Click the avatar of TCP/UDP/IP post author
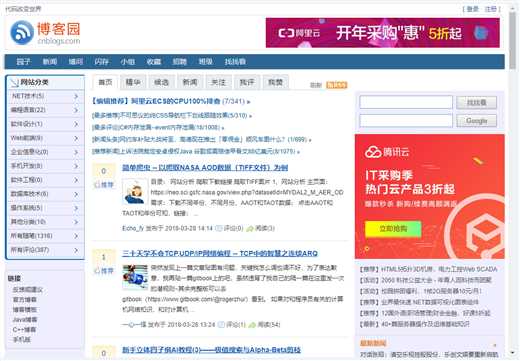Screen dimensions: 520x361 [135, 276]
